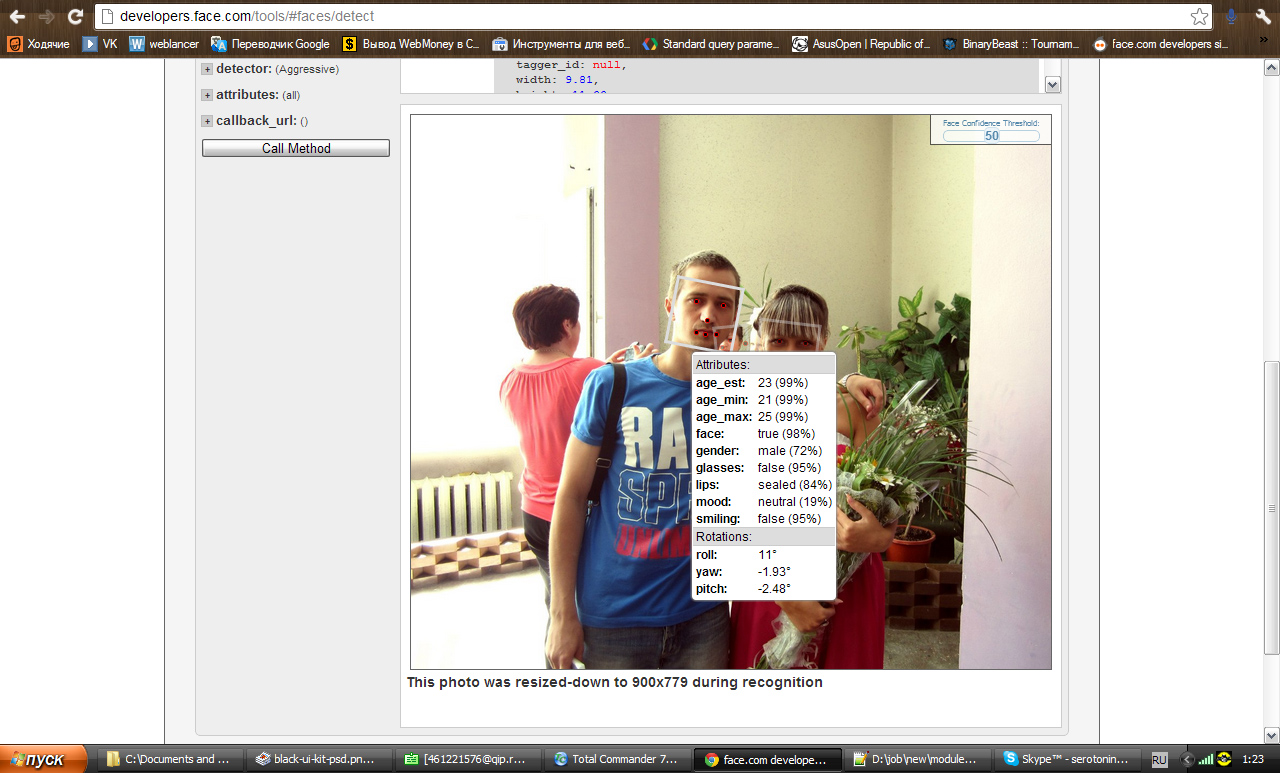Open BinaryBeast Tournament bookmark
This screenshot has height=773, width=1280.
click(1012, 44)
